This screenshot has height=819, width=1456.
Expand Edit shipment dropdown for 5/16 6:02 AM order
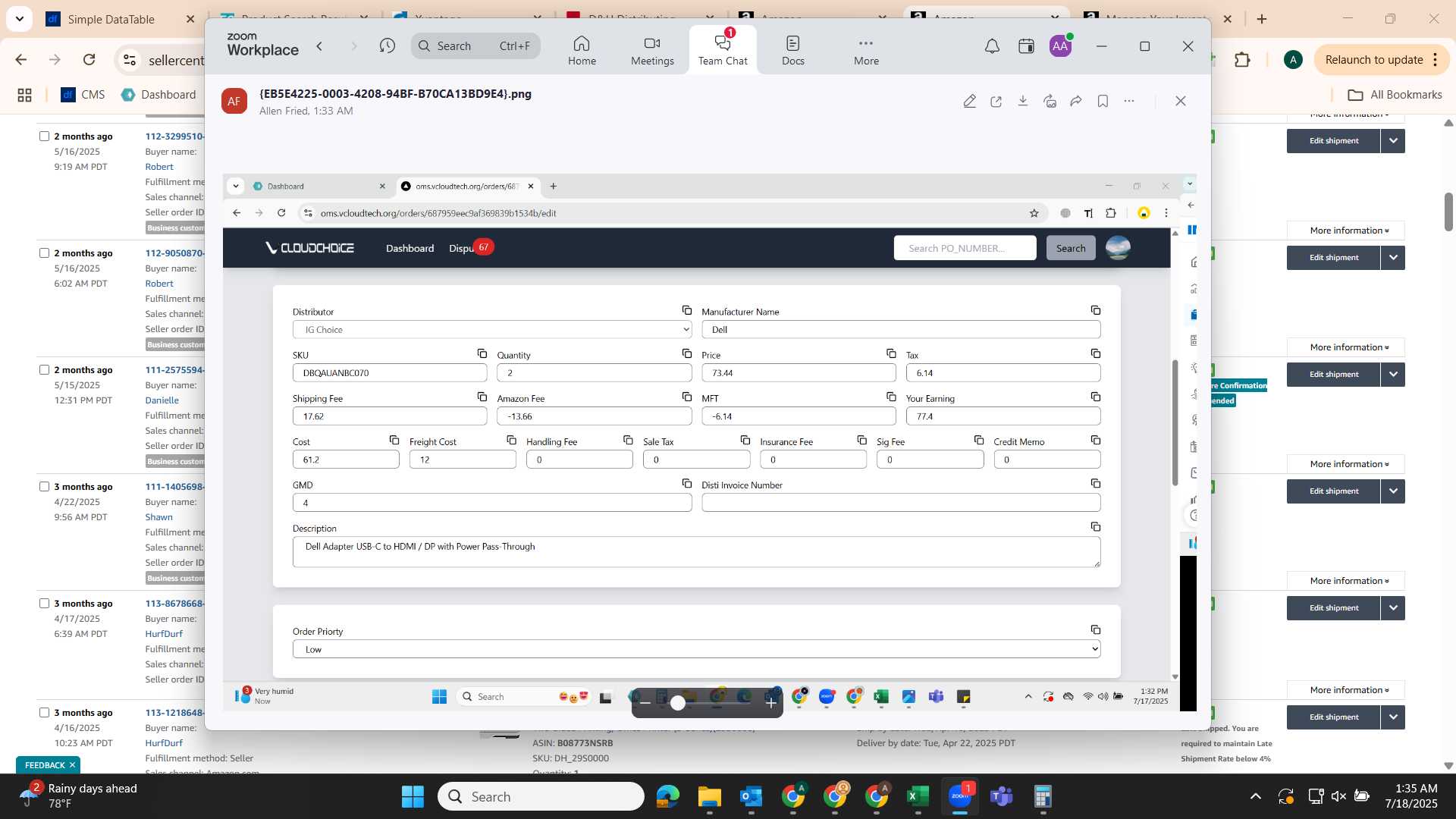[1393, 258]
